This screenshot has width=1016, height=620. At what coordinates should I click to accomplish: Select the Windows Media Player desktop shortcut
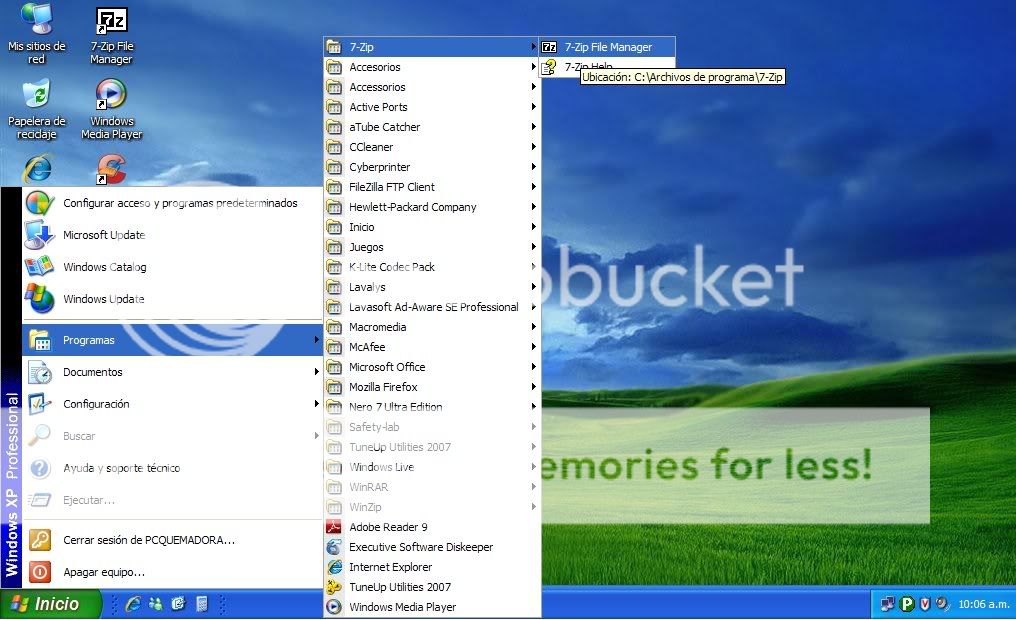111,109
